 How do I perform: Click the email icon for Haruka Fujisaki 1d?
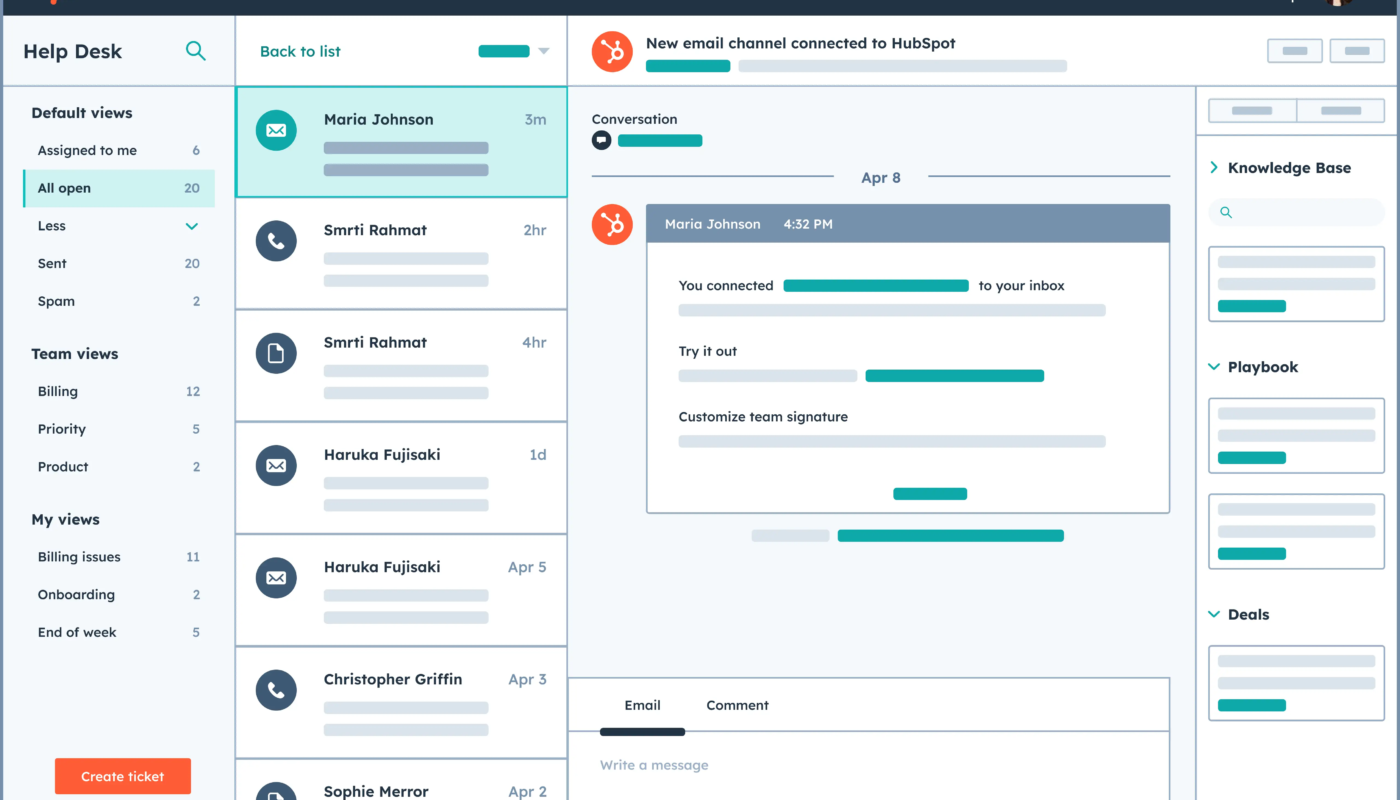276,465
